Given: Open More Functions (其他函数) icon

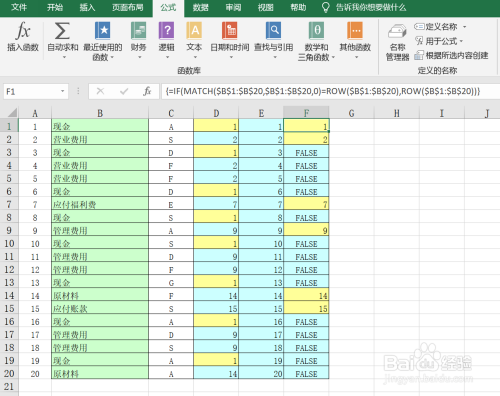Looking at the screenshot, I should 355,31.
